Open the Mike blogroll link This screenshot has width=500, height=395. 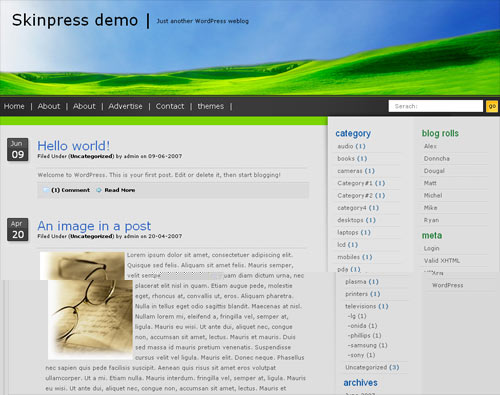pyautogui.click(x=430, y=208)
